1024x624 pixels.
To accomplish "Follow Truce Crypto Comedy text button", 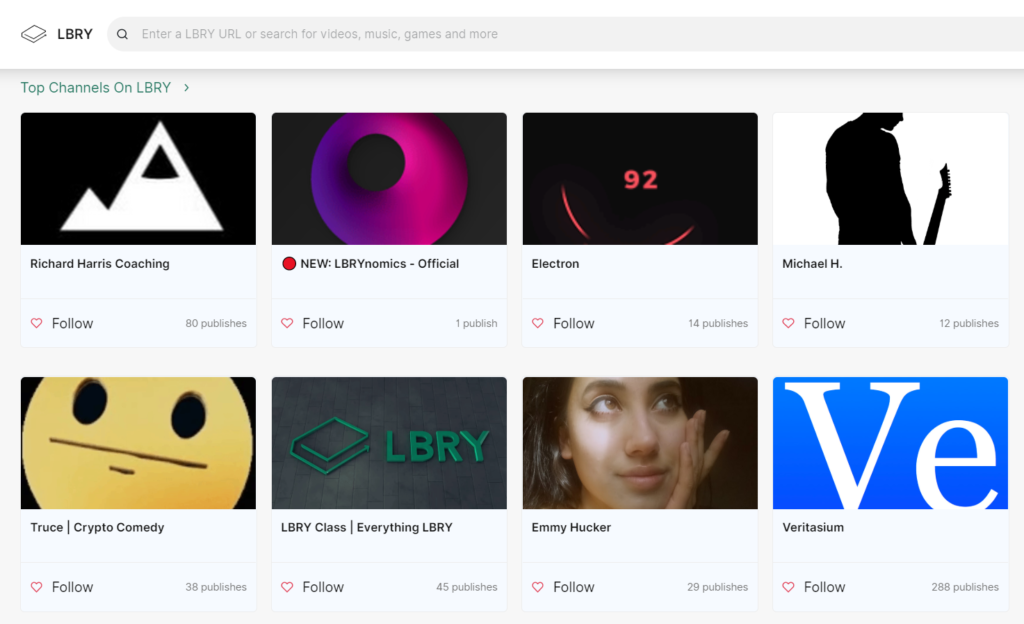I will [72, 587].
